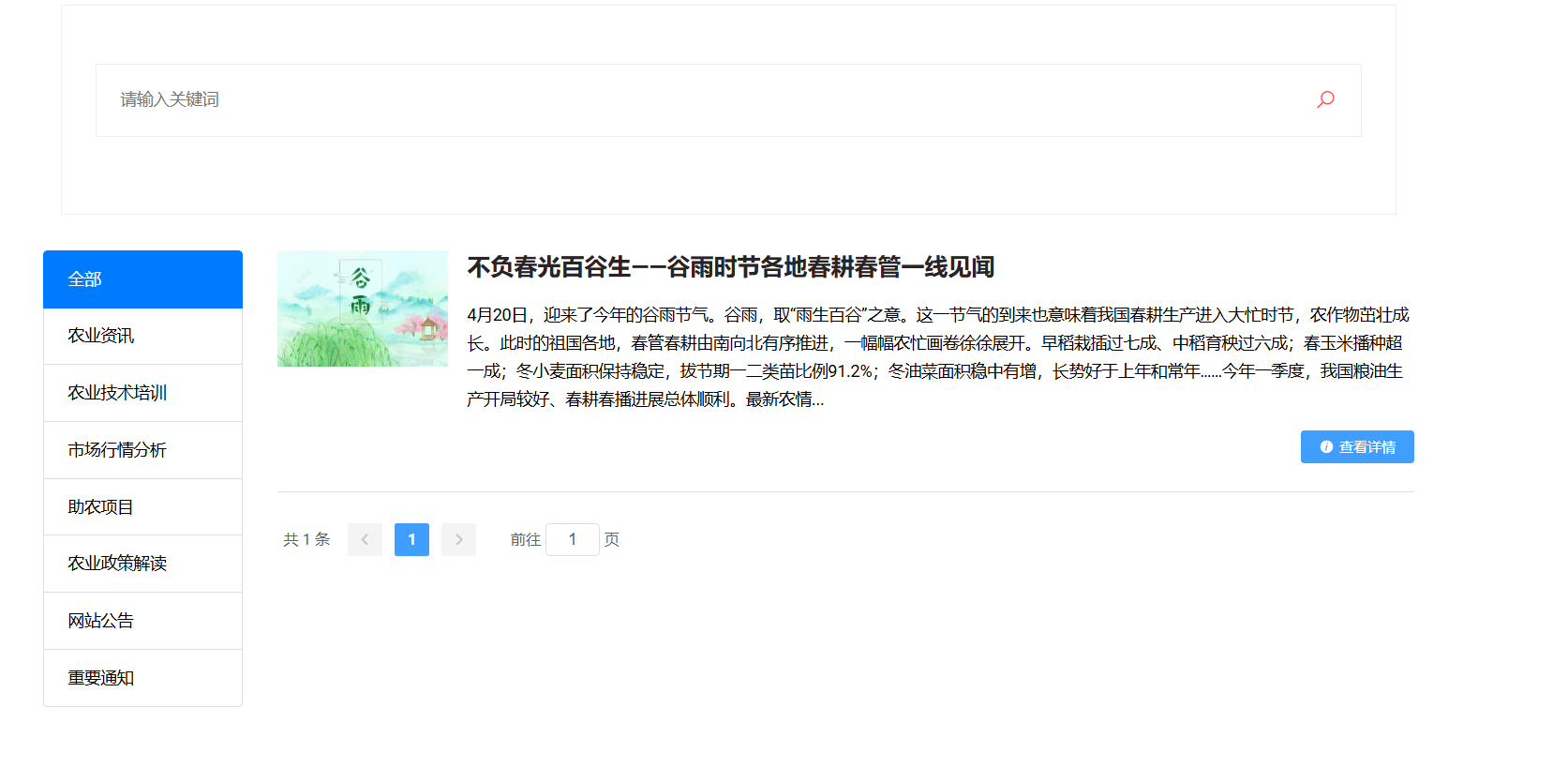The height and width of the screenshot is (768, 1568).
Task: Choose the 助农项目 sidebar item
Action: coord(142,507)
